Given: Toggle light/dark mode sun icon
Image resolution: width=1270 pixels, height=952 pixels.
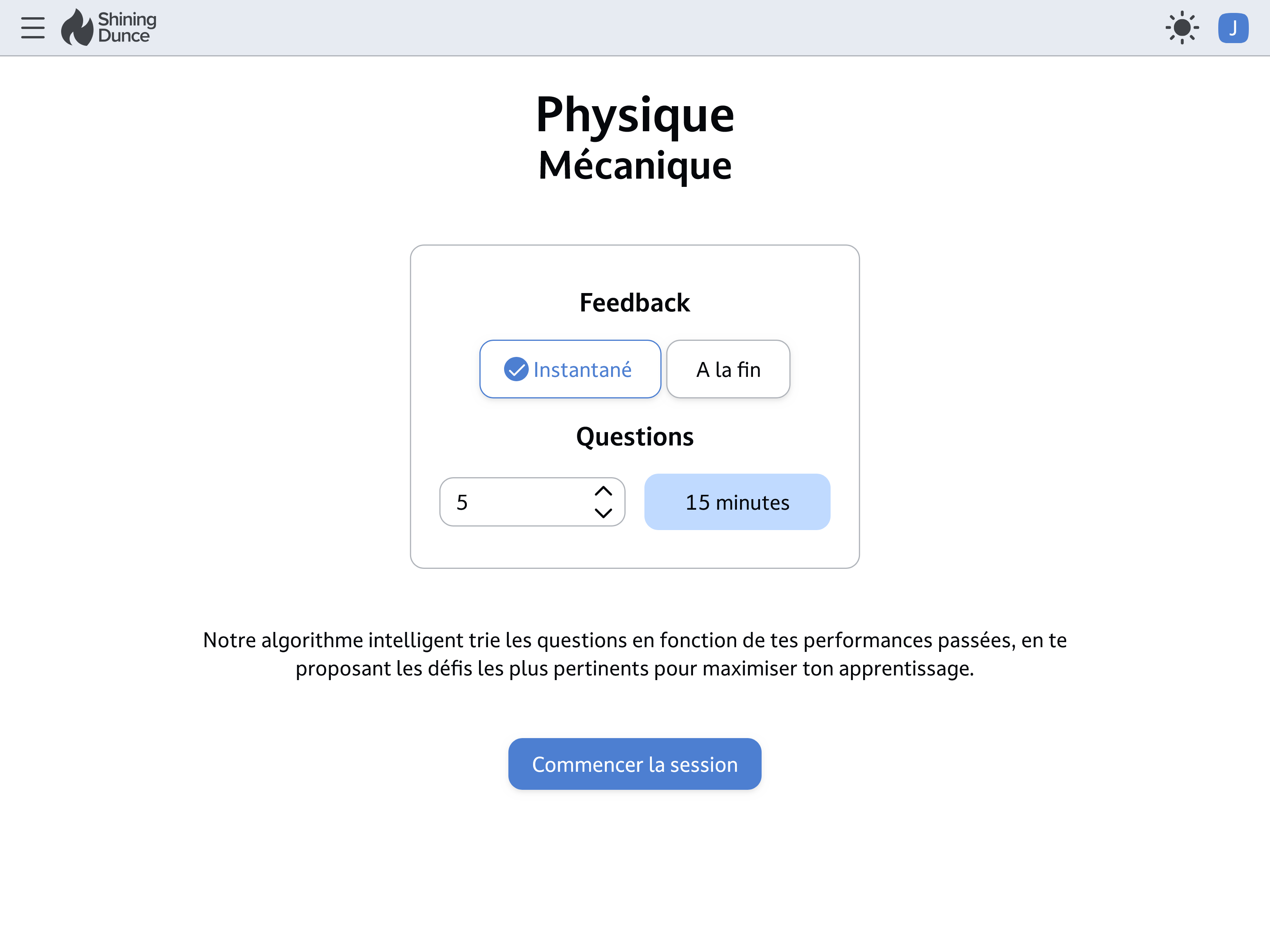Looking at the screenshot, I should click(1181, 27).
